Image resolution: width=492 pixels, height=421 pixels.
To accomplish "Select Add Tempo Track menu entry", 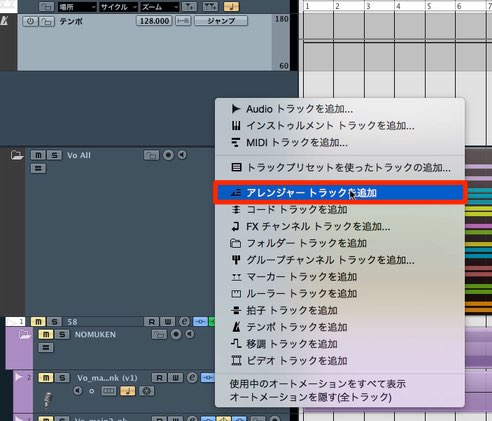I will (340, 327).
